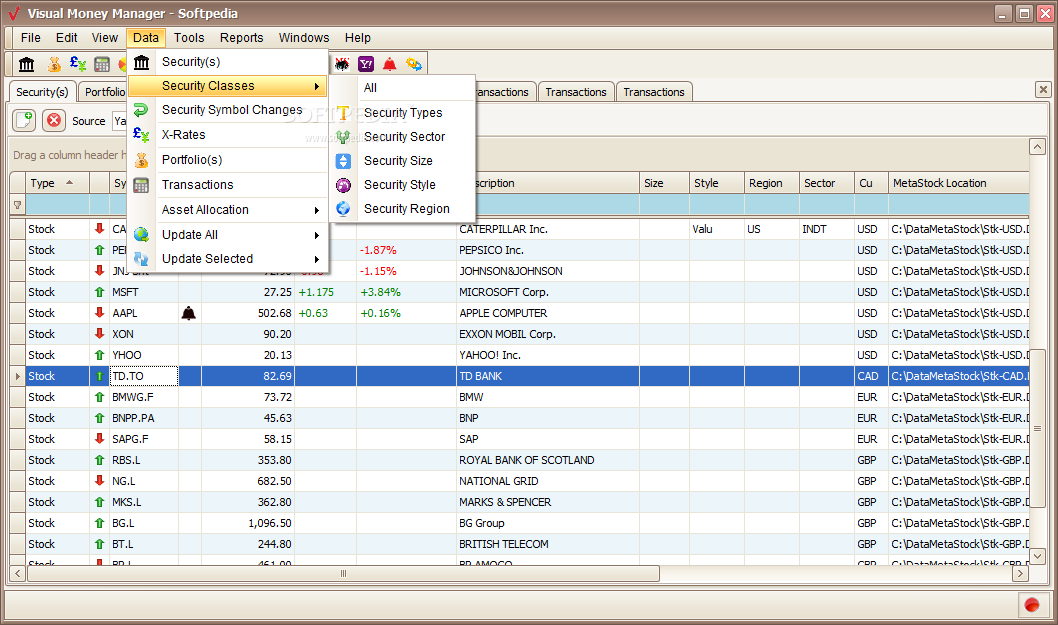The image size is (1058, 625).
Task: Choose All in the Security Classes submenu
Action: (403, 88)
